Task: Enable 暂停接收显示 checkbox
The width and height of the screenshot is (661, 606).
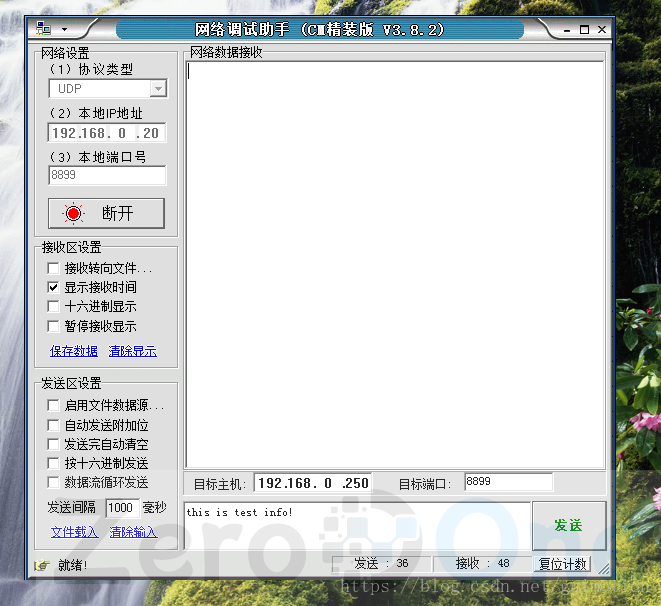Action: tap(53, 326)
